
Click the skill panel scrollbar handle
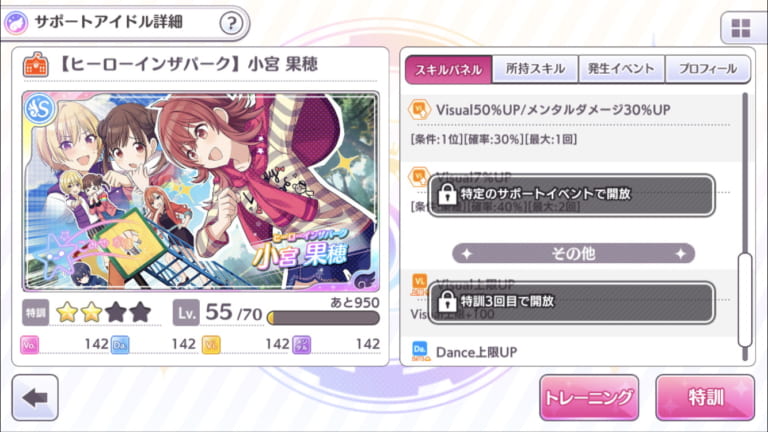tap(745, 300)
